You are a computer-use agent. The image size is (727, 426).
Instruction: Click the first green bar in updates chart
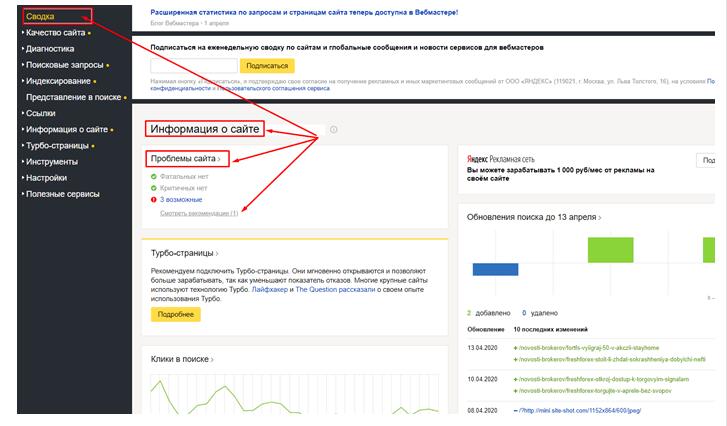click(610, 250)
